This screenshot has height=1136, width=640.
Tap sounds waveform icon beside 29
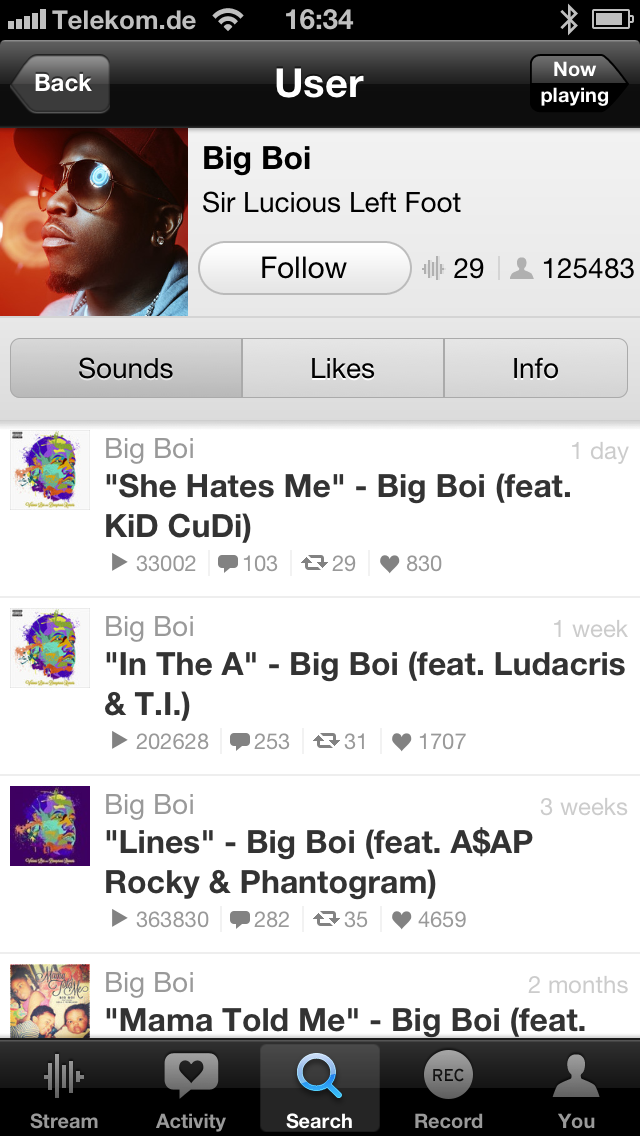click(x=433, y=269)
